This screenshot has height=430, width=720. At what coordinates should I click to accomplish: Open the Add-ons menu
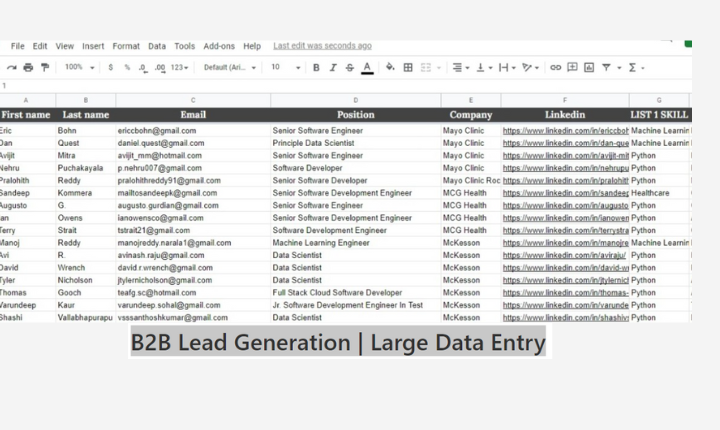[x=218, y=46]
